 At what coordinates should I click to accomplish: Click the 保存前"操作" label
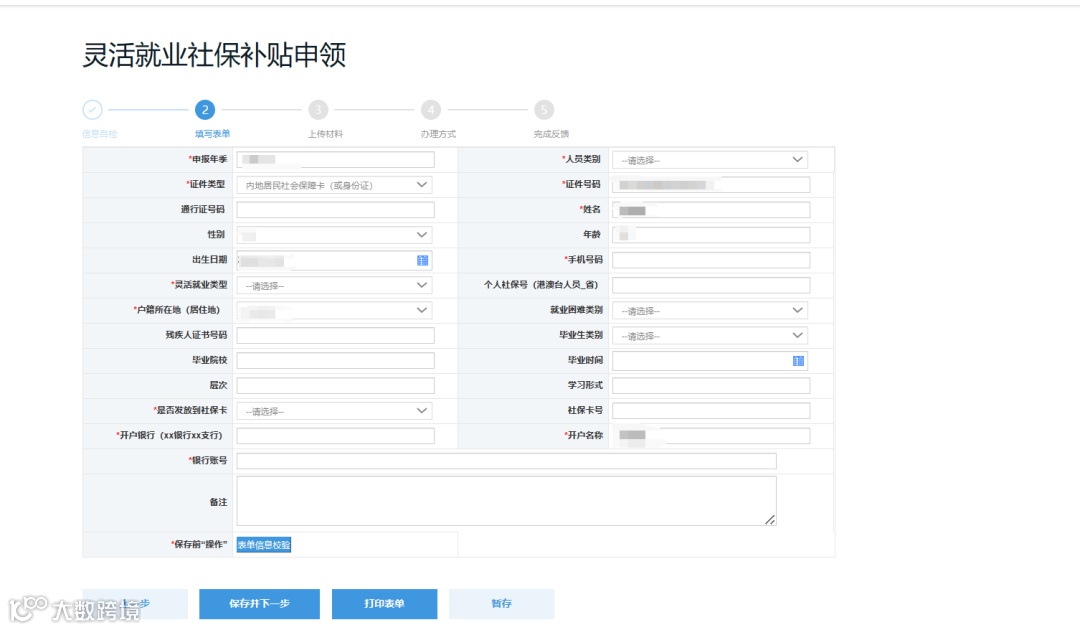tap(199, 545)
